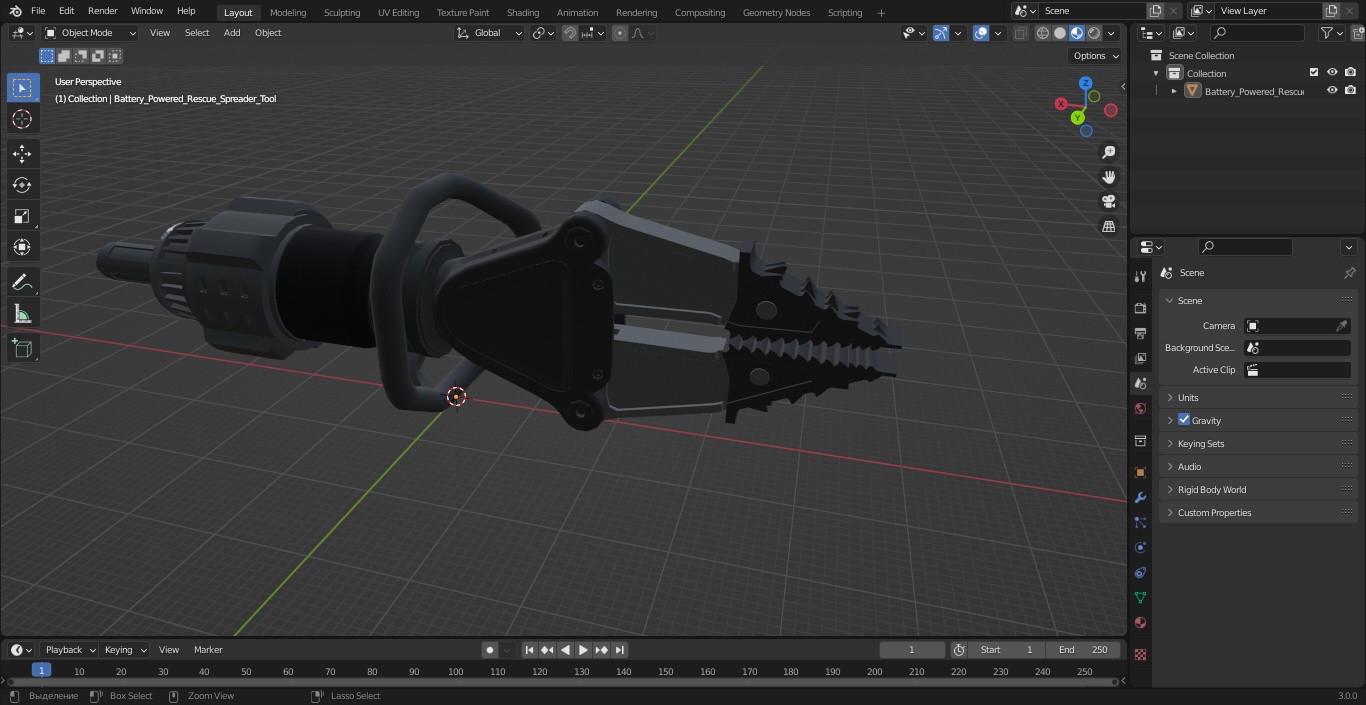Expand Battery_Powered_Rescue object in outliner
1366x705 pixels.
(x=1174, y=91)
